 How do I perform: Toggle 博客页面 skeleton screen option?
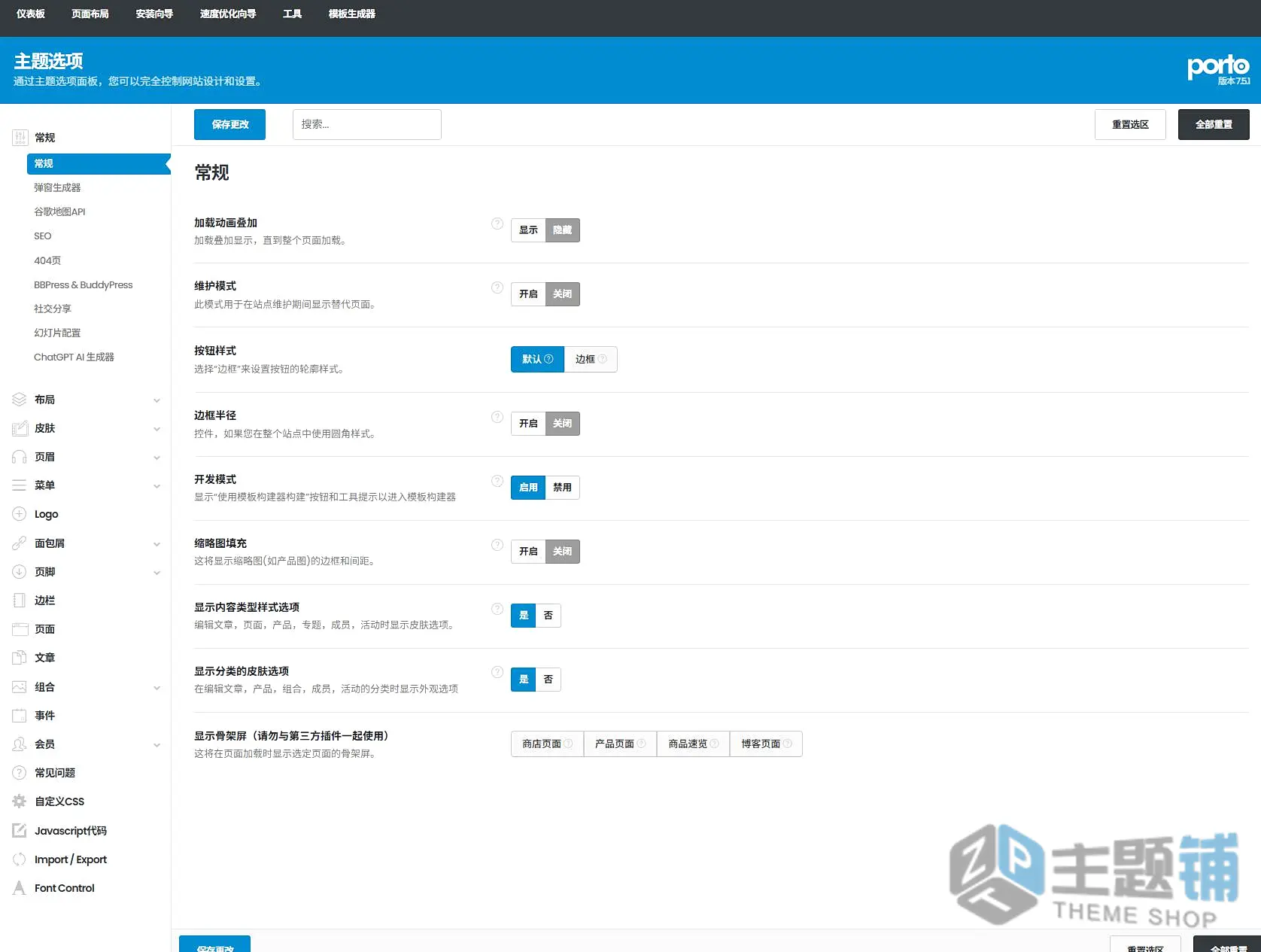click(766, 744)
